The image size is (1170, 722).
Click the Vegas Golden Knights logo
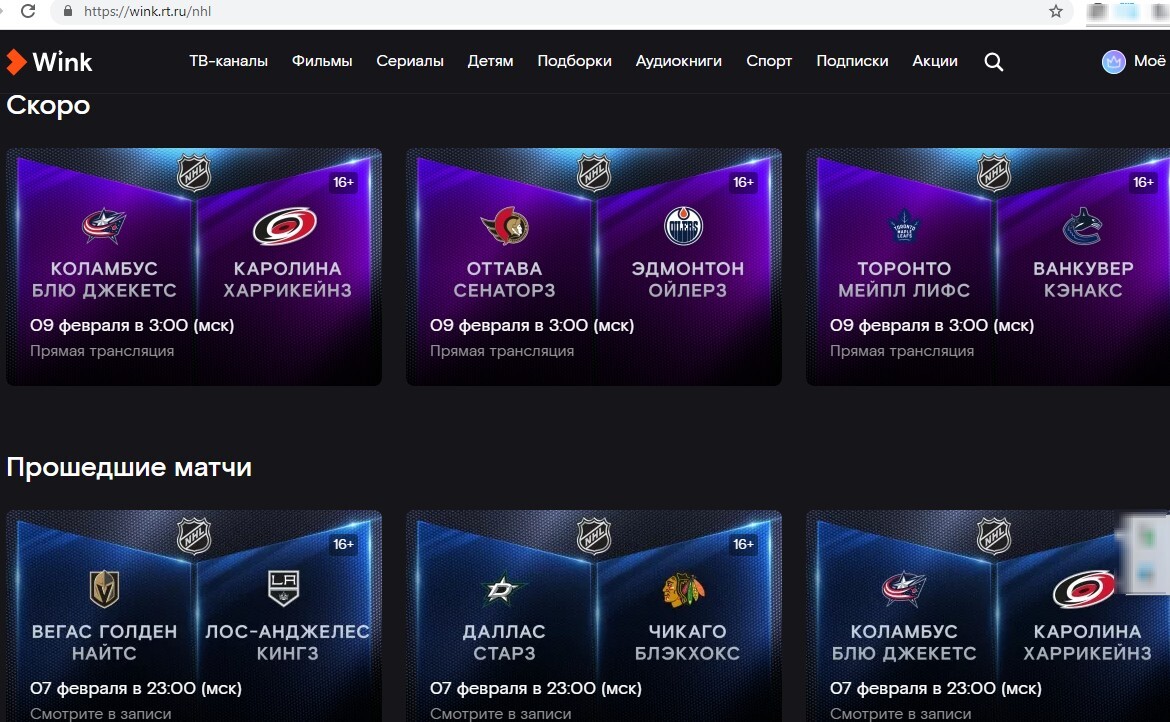tap(104, 589)
